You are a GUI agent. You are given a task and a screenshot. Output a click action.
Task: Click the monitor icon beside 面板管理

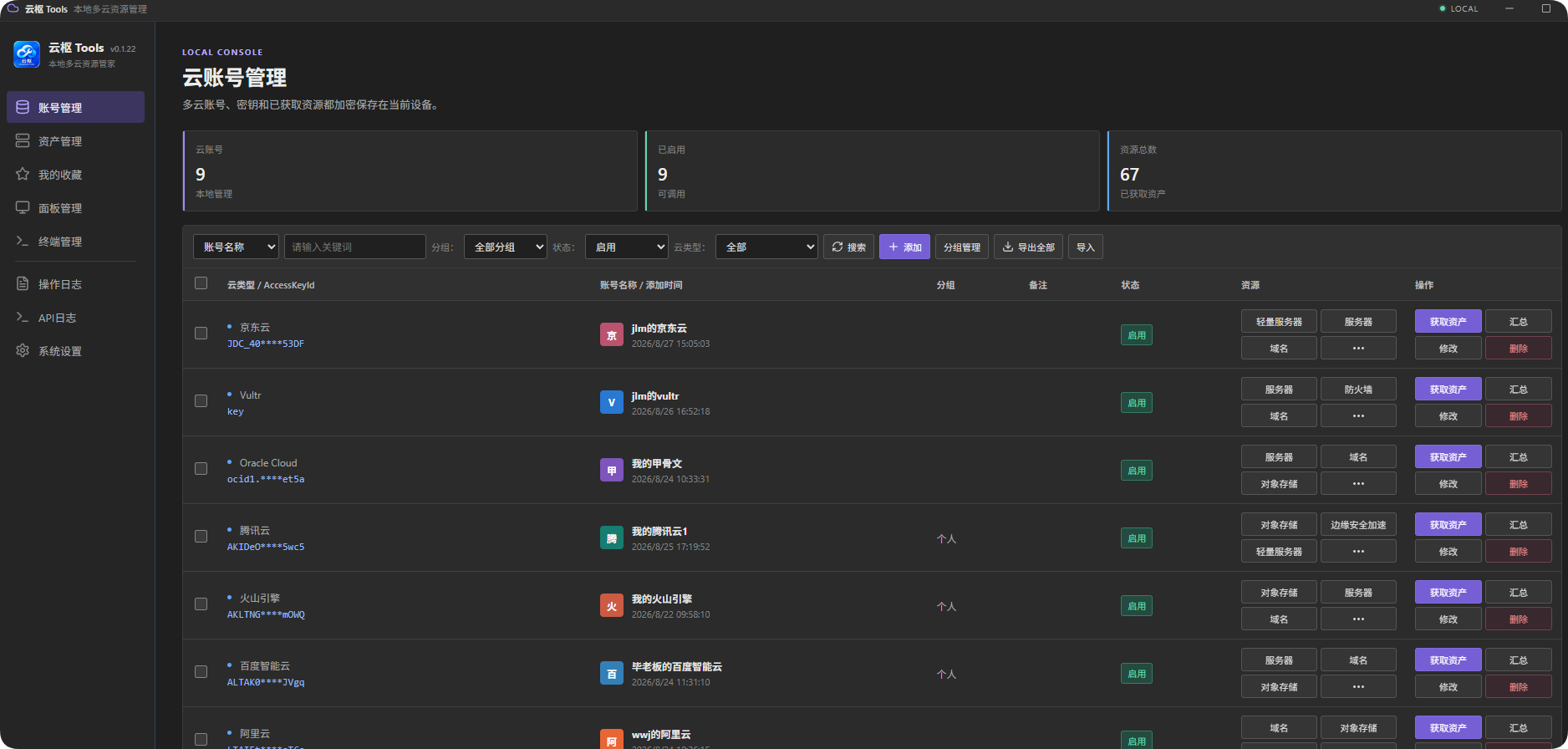click(x=23, y=207)
